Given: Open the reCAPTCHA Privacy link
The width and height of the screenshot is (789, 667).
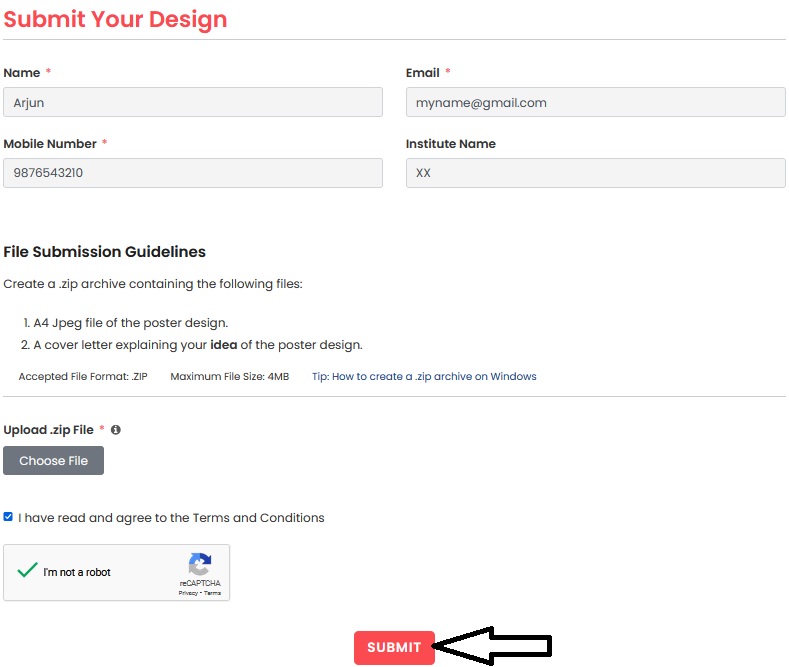Looking at the screenshot, I should (188, 593).
